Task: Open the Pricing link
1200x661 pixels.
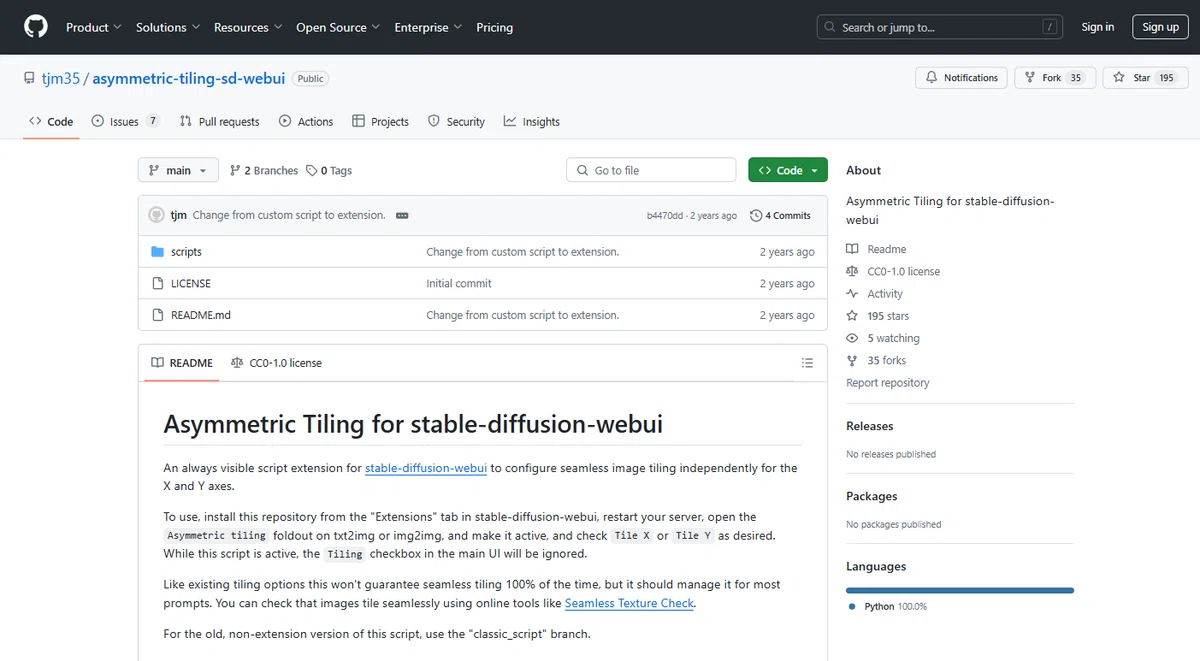Action: click(495, 27)
